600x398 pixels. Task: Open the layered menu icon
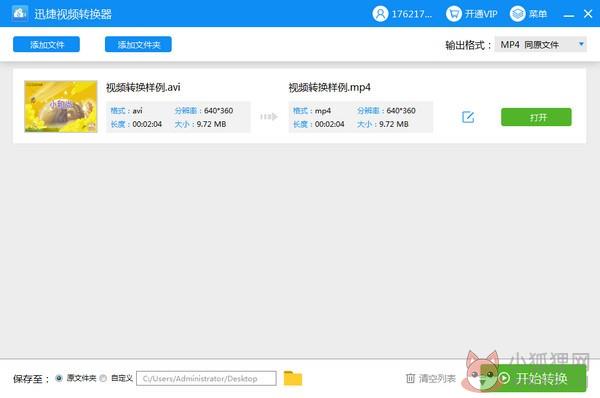tap(517, 14)
